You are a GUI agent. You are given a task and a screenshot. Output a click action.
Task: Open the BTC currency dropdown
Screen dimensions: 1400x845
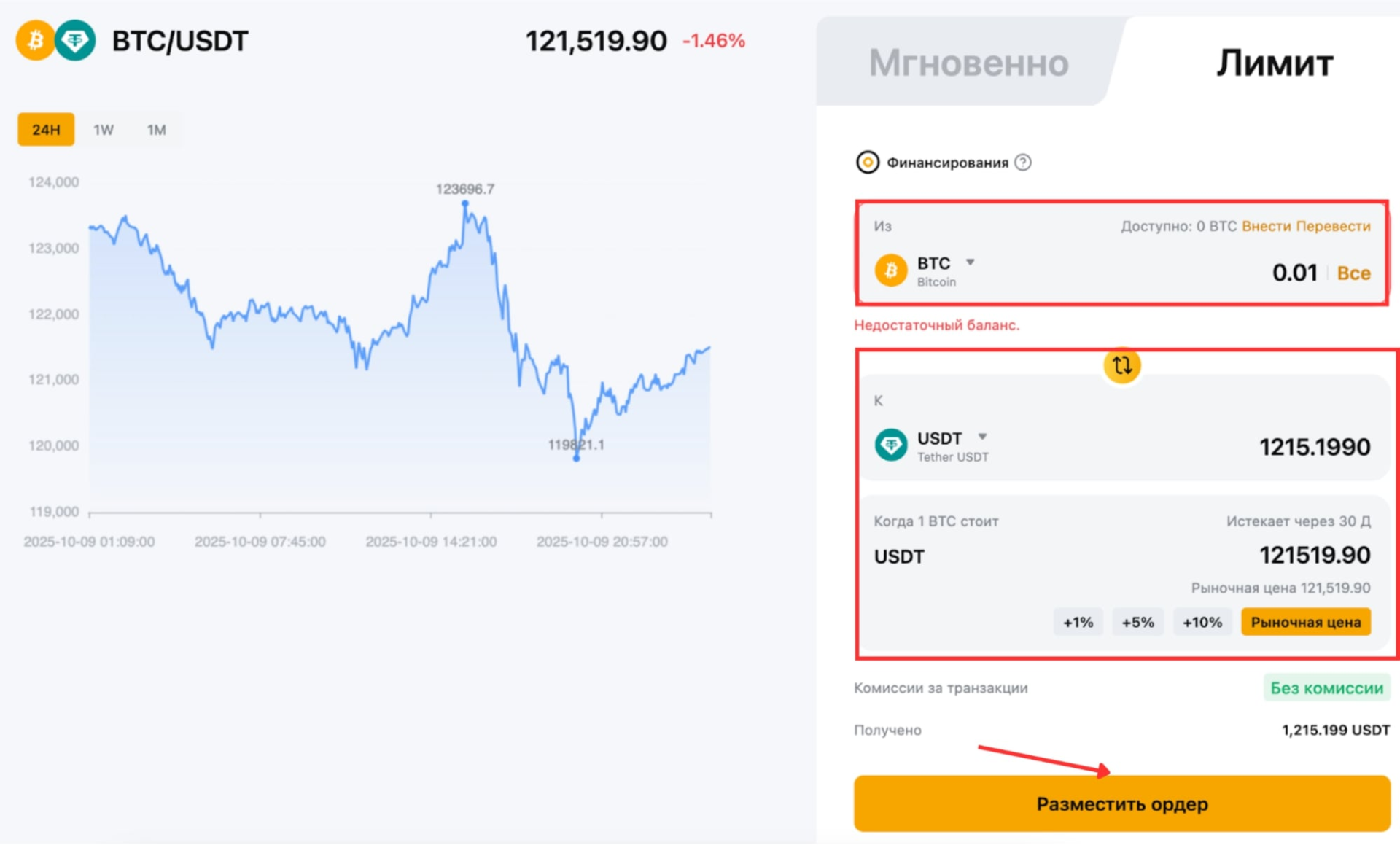click(970, 262)
